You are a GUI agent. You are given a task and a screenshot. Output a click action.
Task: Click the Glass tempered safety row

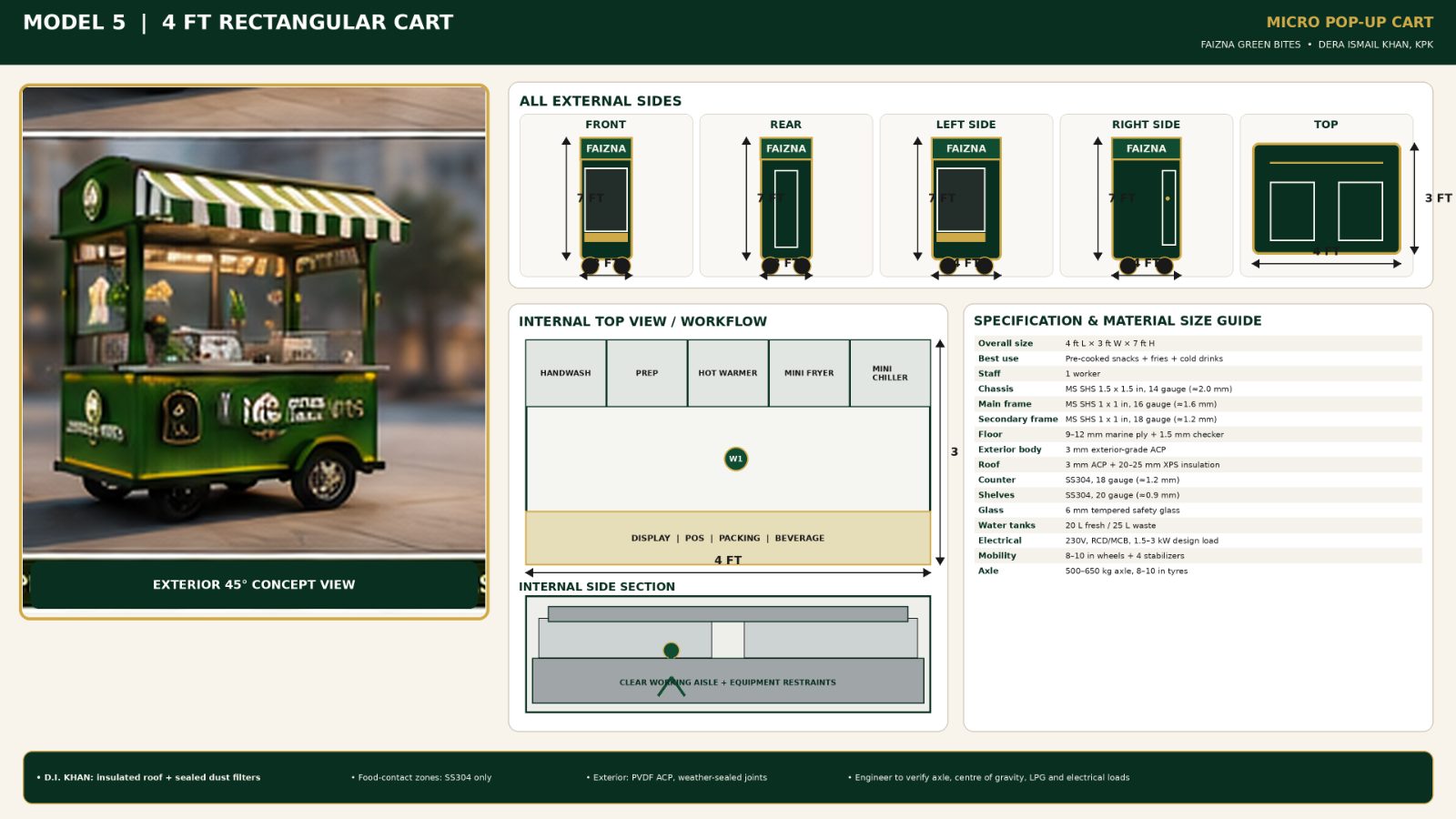coord(1198,511)
